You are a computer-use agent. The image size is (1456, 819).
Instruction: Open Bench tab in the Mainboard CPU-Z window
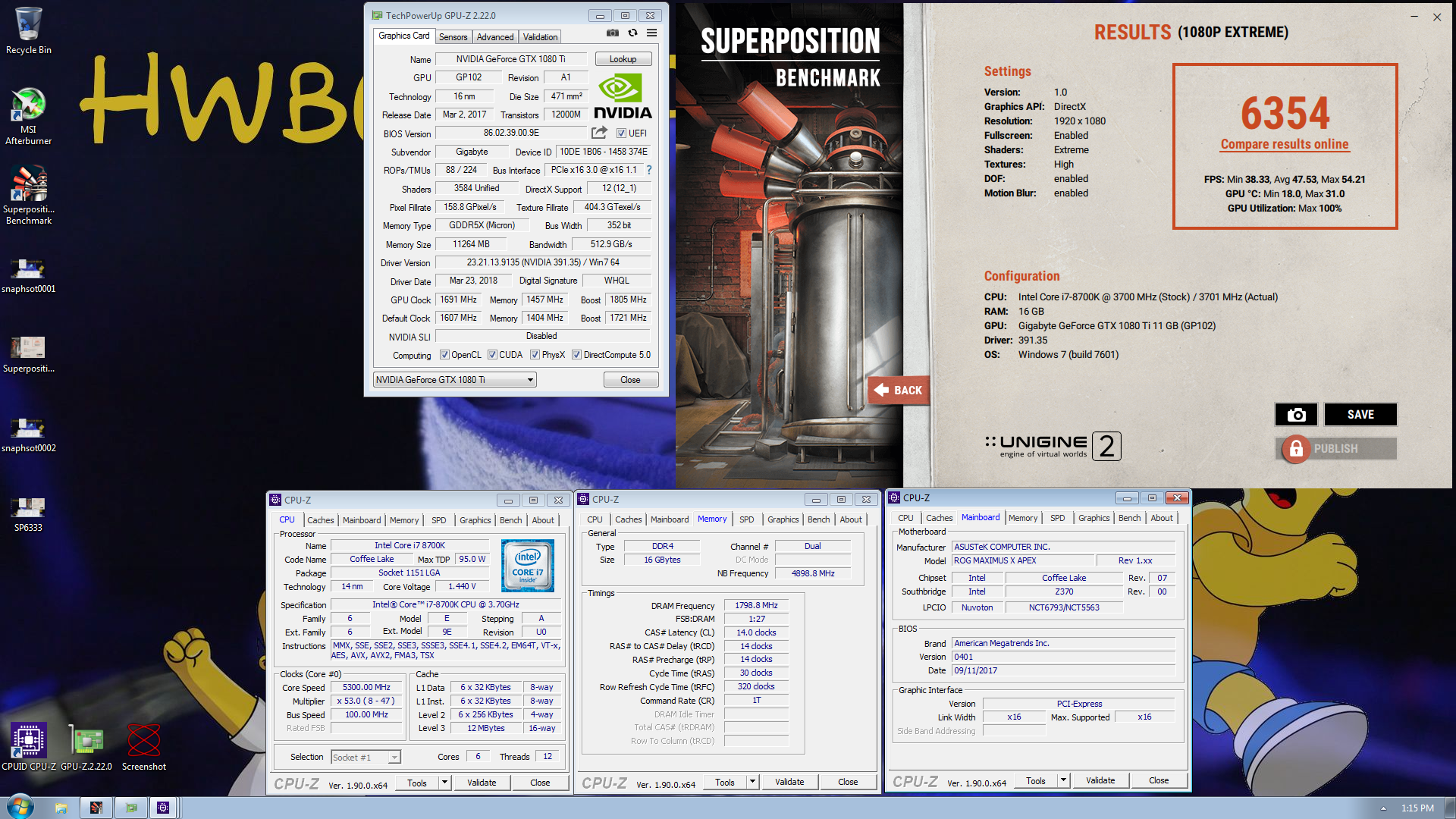click(1129, 518)
